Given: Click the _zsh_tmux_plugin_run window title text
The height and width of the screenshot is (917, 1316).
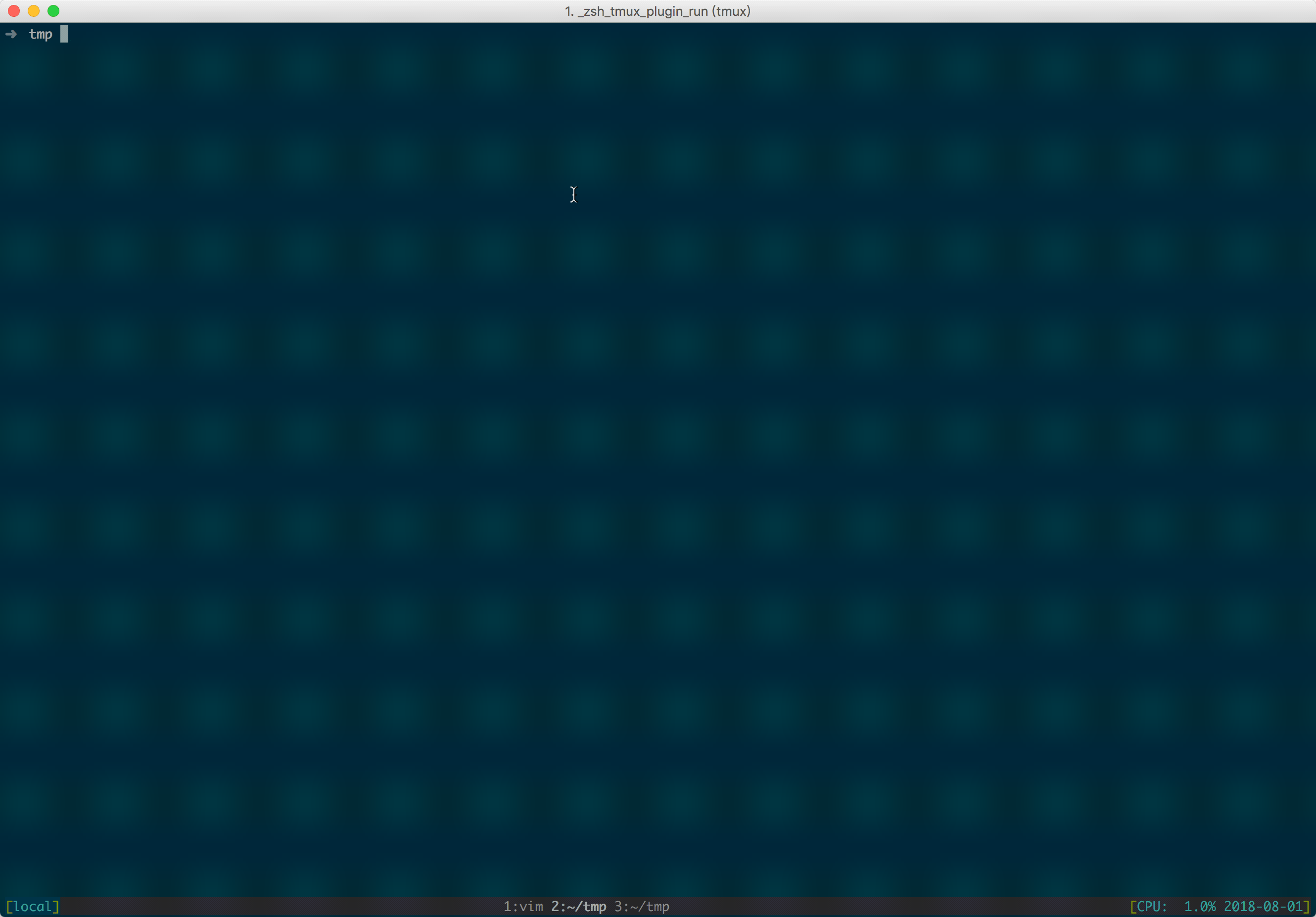Looking at the screenshot, I should point(657,11).
